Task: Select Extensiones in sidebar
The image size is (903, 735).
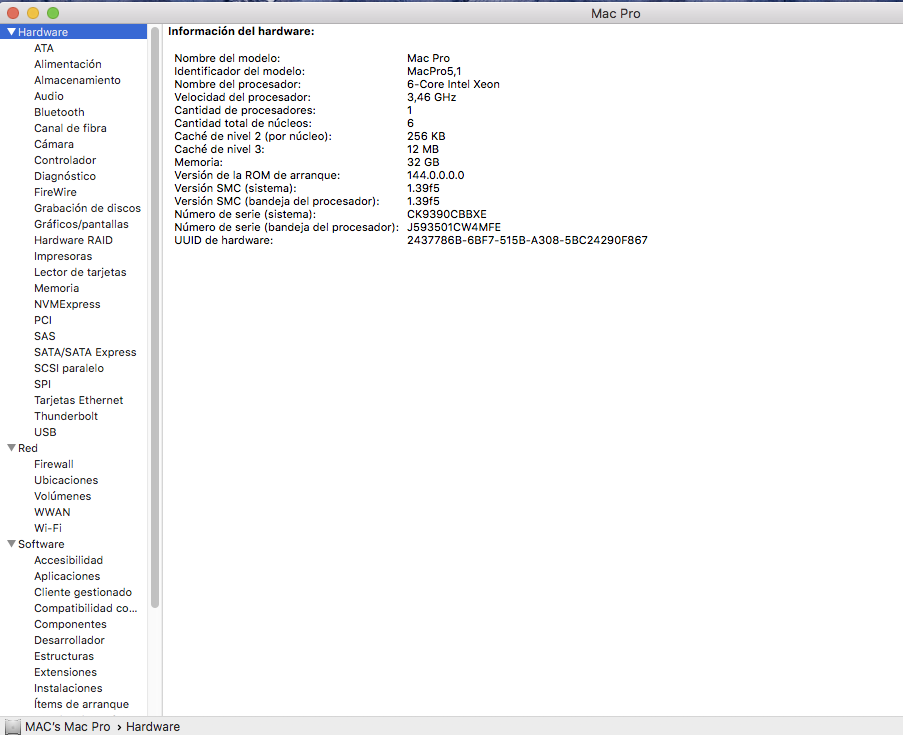Action: point(65,672)
